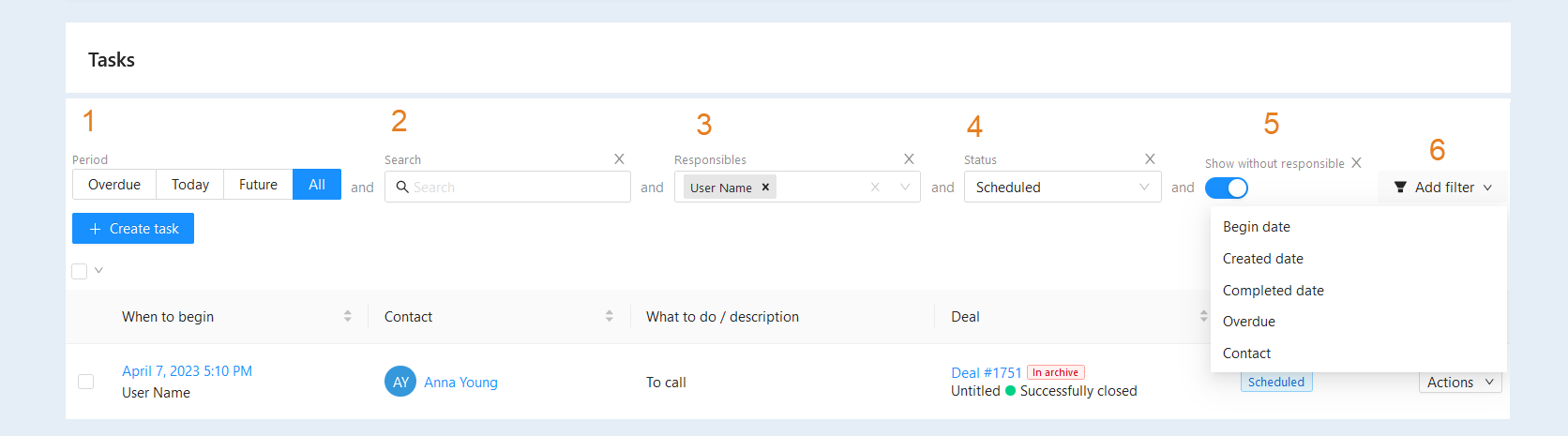Open the Status dropdown showing Scheduled
This screenshot has height=436, width=1568.
point(1063,188)
